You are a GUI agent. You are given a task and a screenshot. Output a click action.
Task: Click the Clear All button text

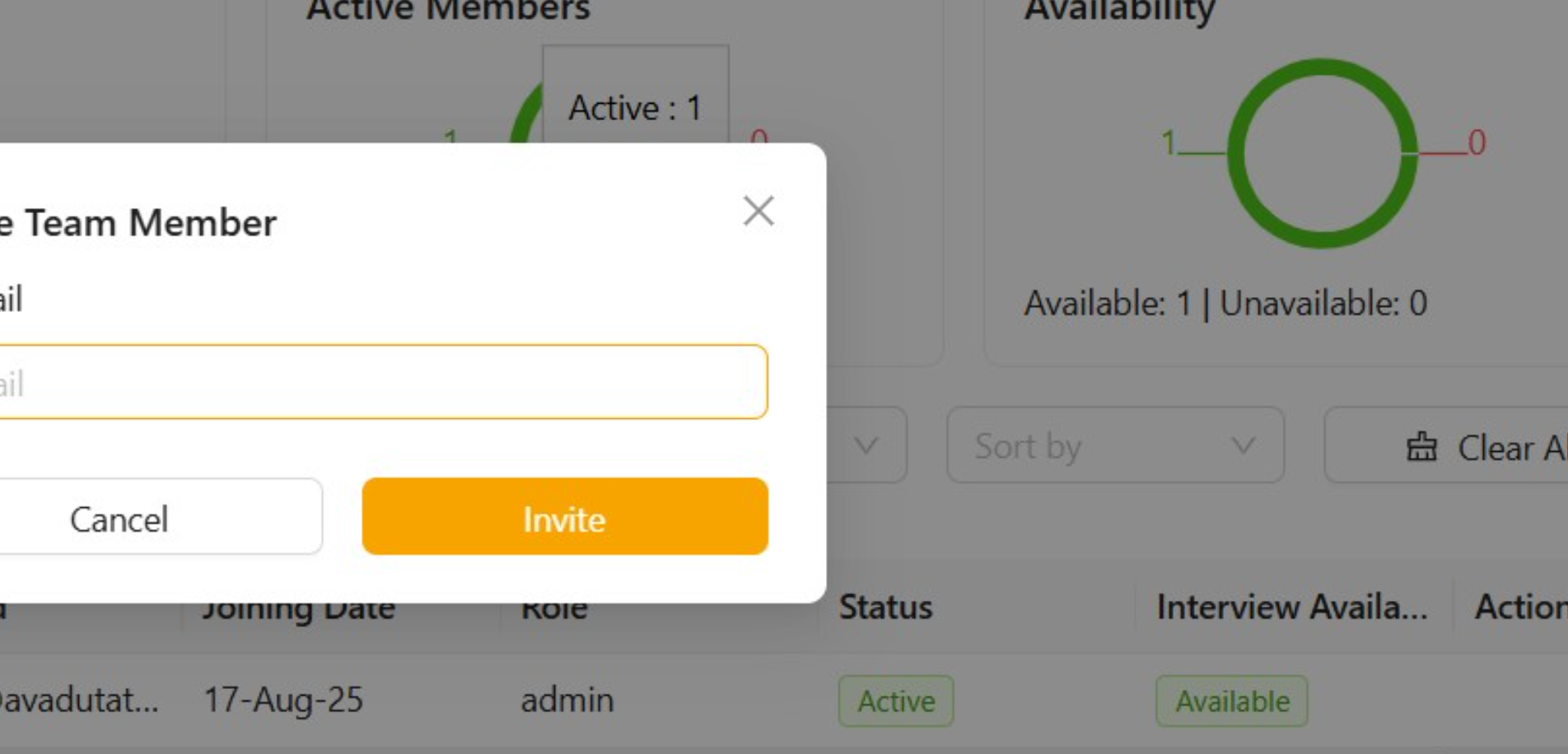click(1510, 448)
